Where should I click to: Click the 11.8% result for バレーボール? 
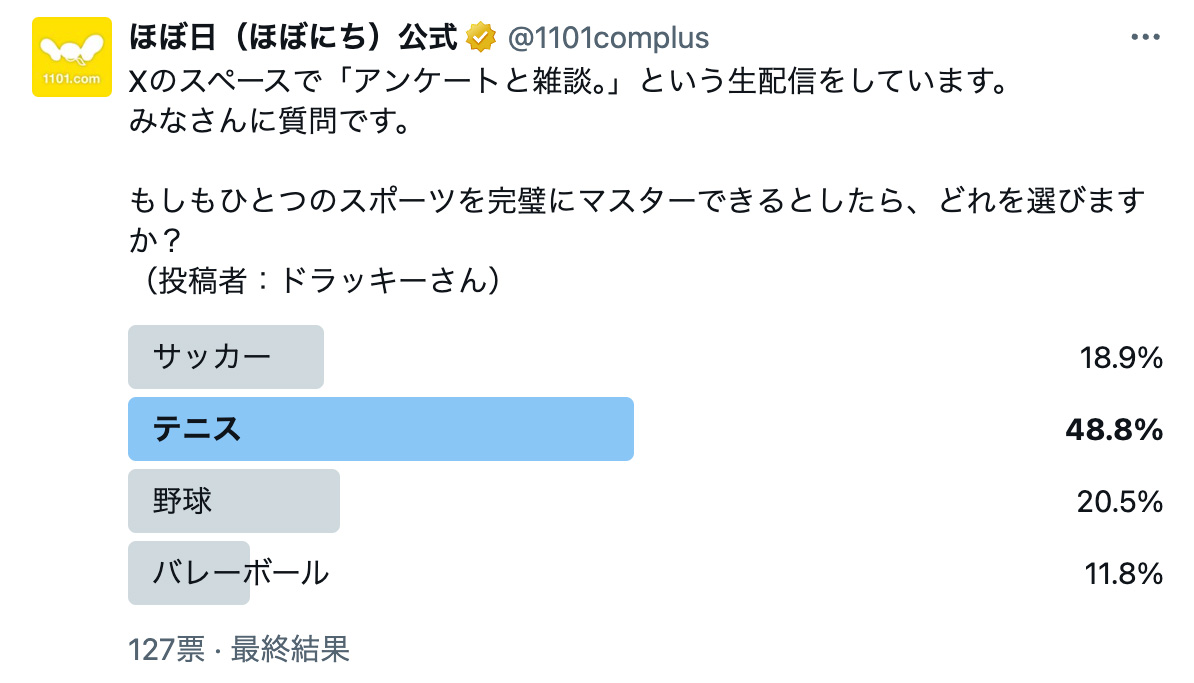(x=1123, y=574)
